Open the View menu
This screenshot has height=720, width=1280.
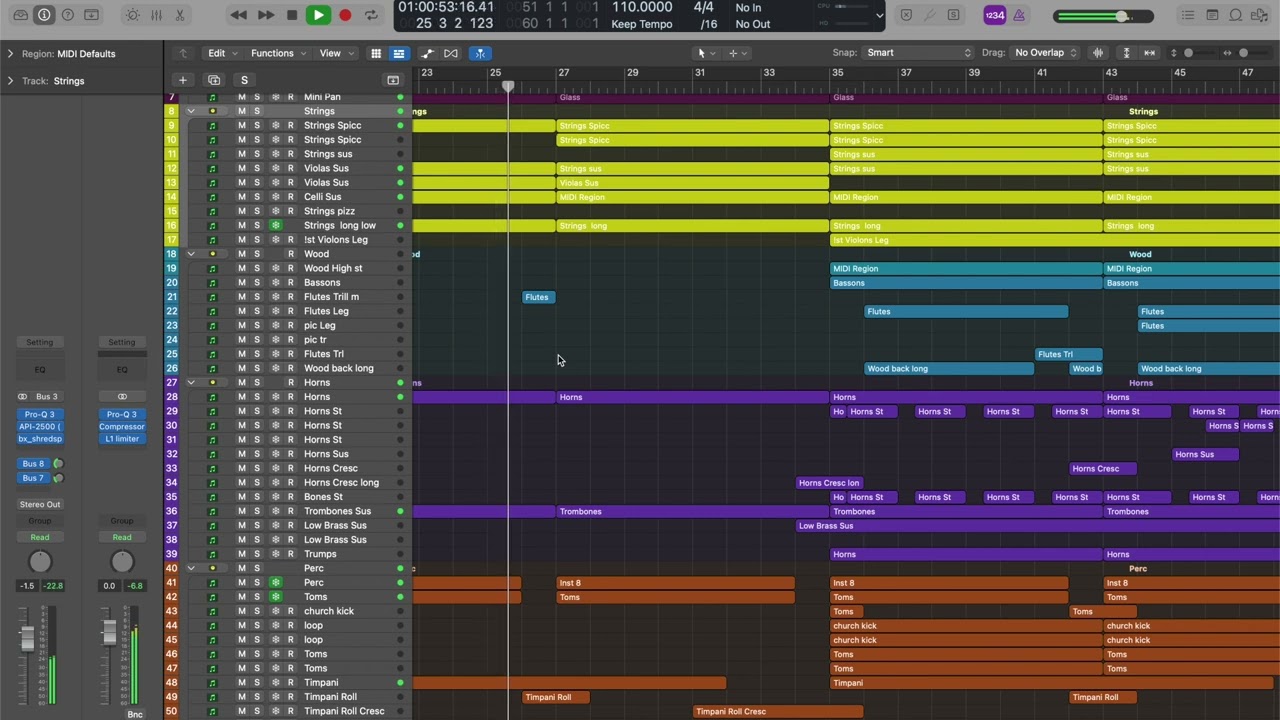click(335, 53)
